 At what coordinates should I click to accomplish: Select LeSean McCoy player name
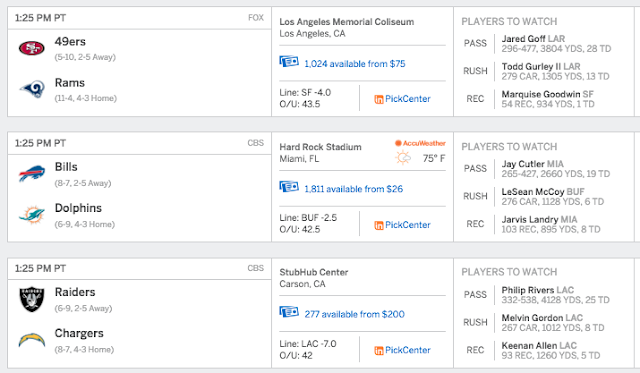(533, 192)
